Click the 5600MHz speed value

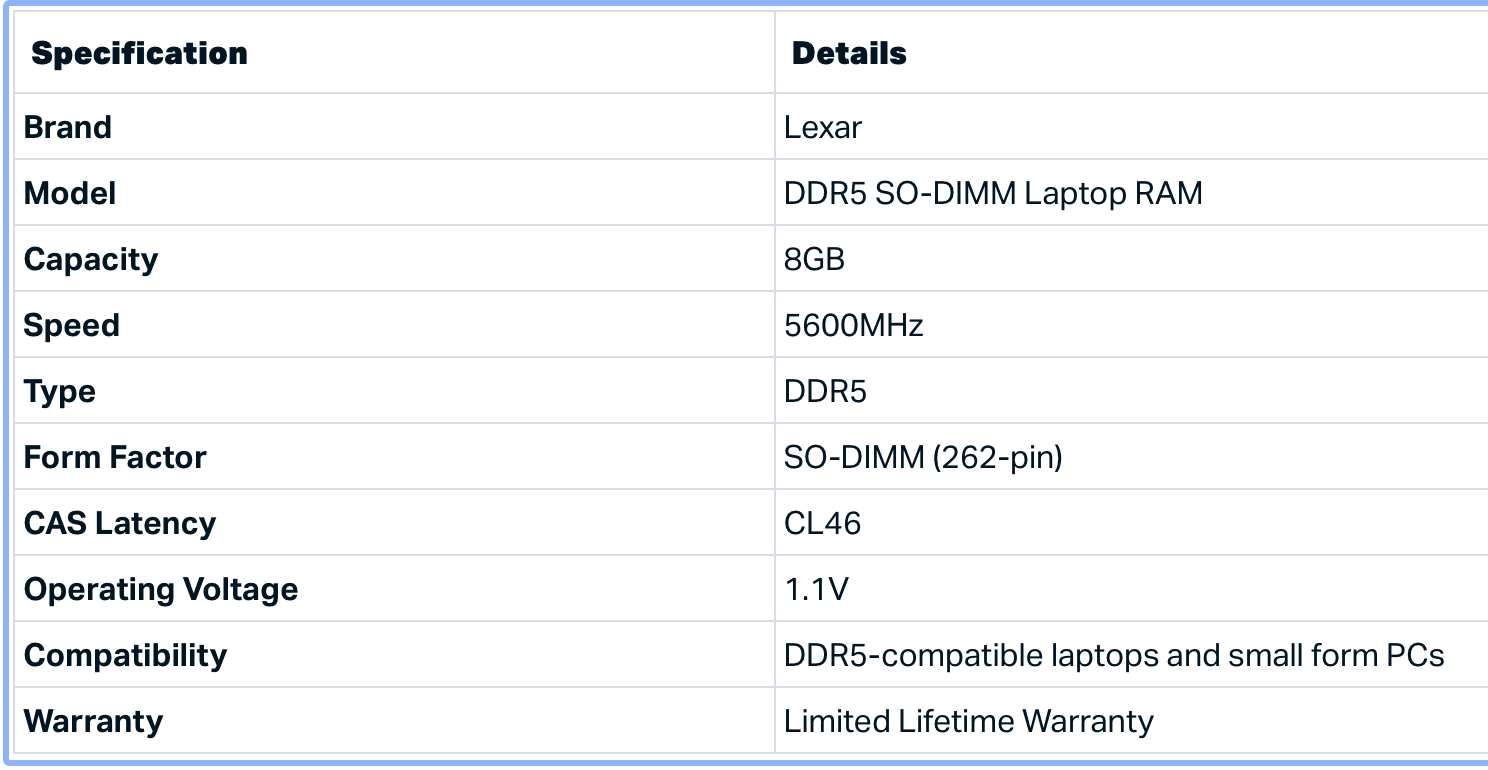tap(853, 326)
